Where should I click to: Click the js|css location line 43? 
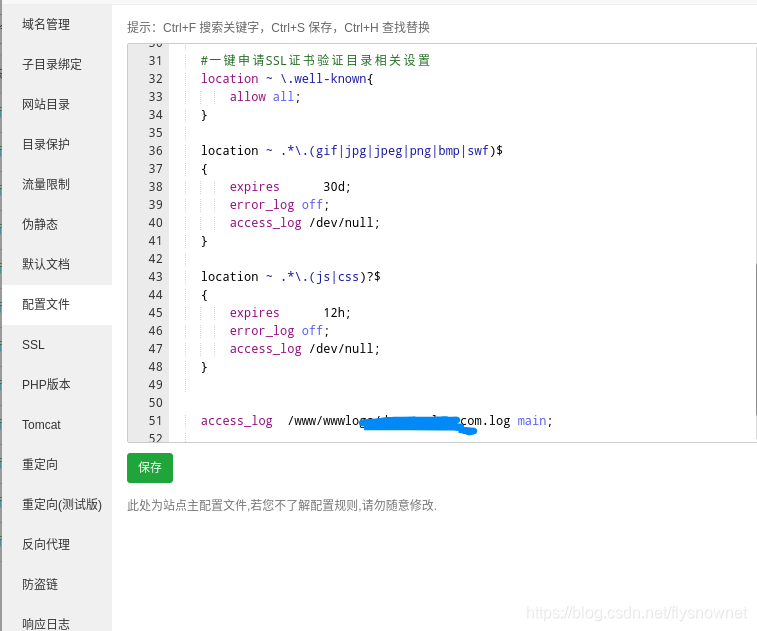(x=291, y=277)
